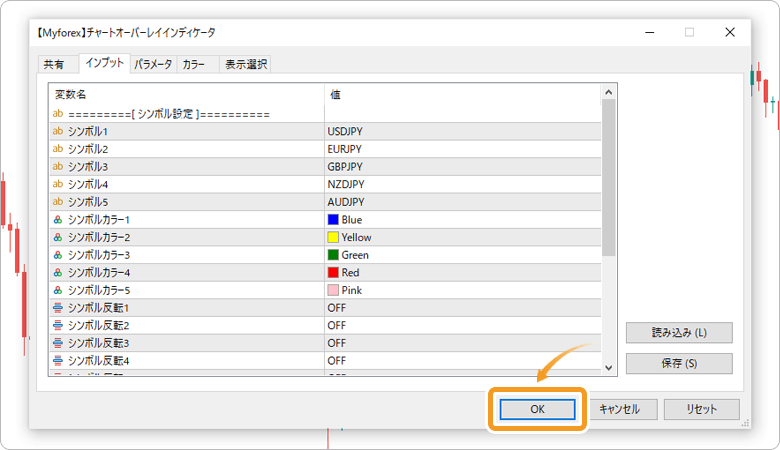The image size is (780, 450).
Task: Select the シンボル5 variable name
Action: click(x=88, y=202)
